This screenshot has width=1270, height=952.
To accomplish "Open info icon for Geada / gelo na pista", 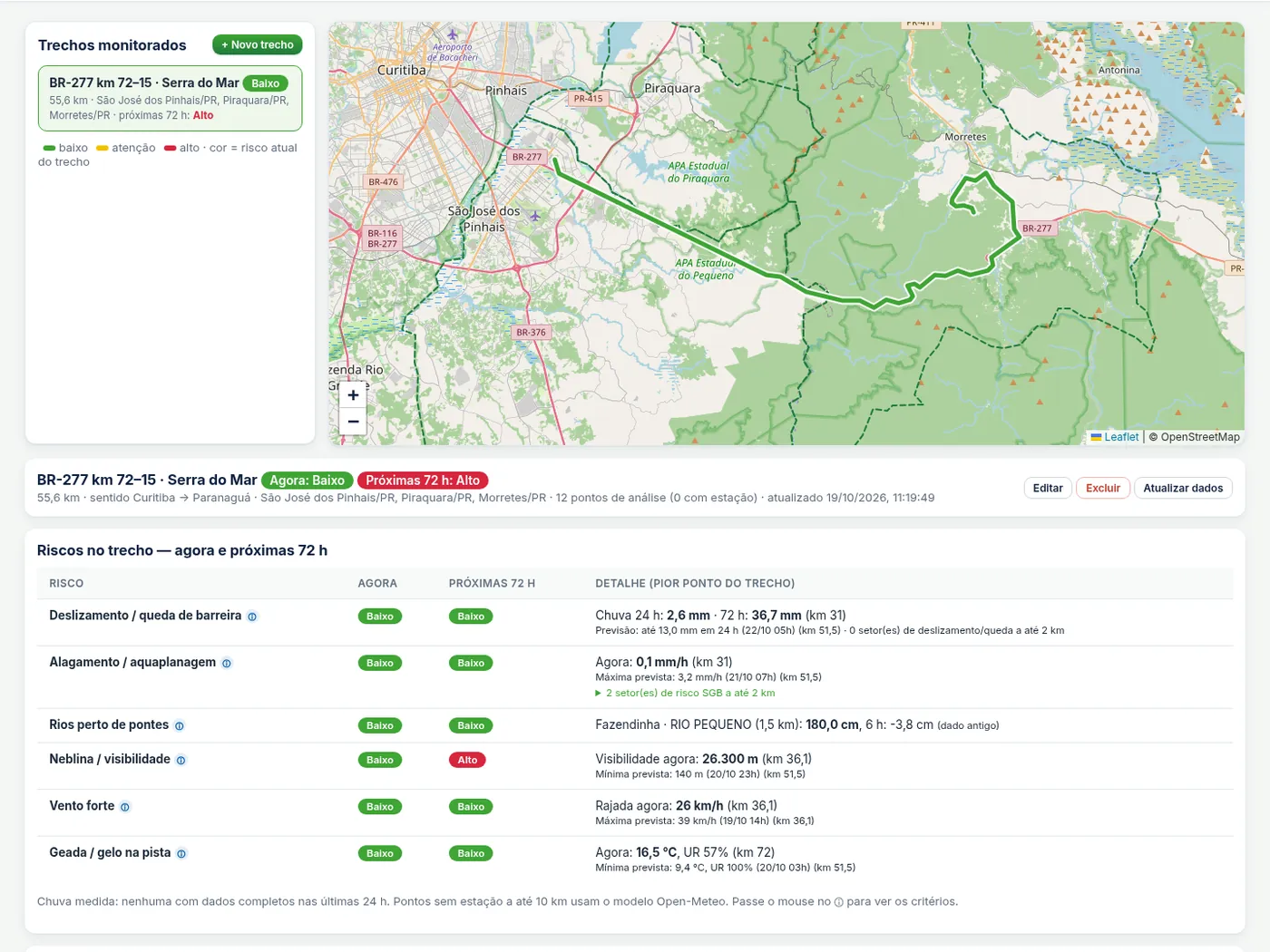I will (181, 854).
